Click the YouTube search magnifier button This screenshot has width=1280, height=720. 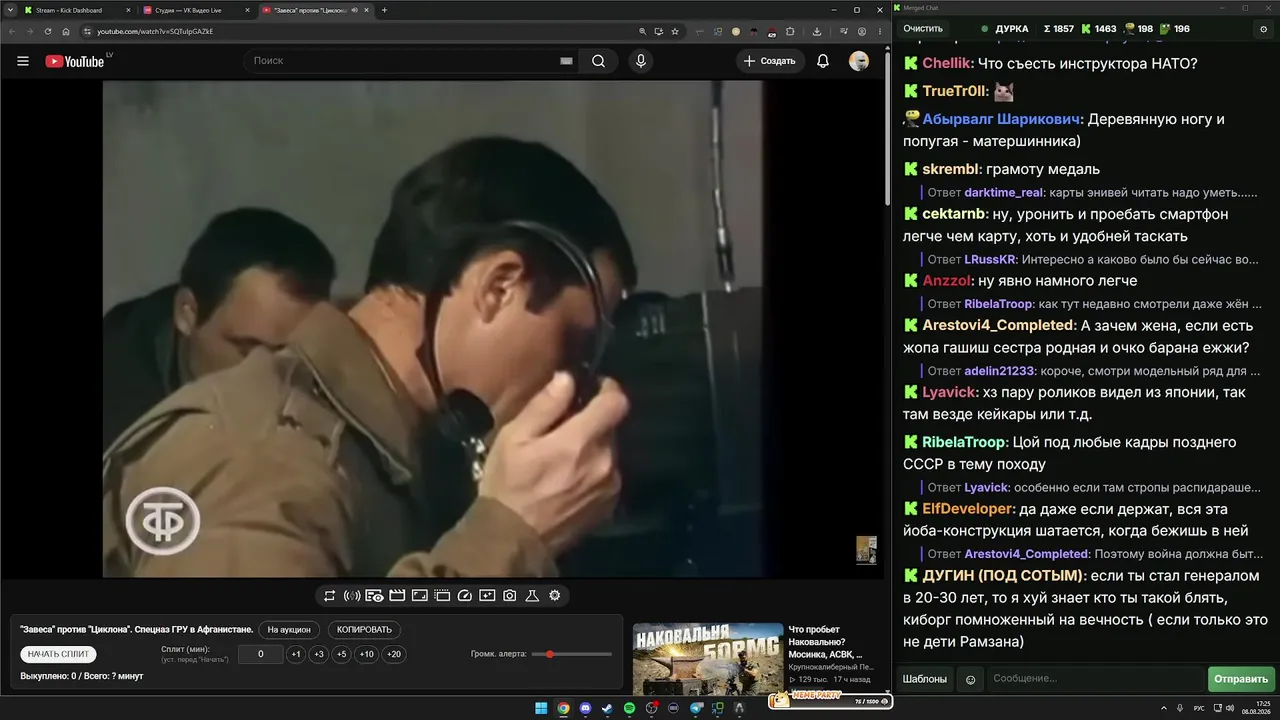pyautogui.click(x=598, y=61)
